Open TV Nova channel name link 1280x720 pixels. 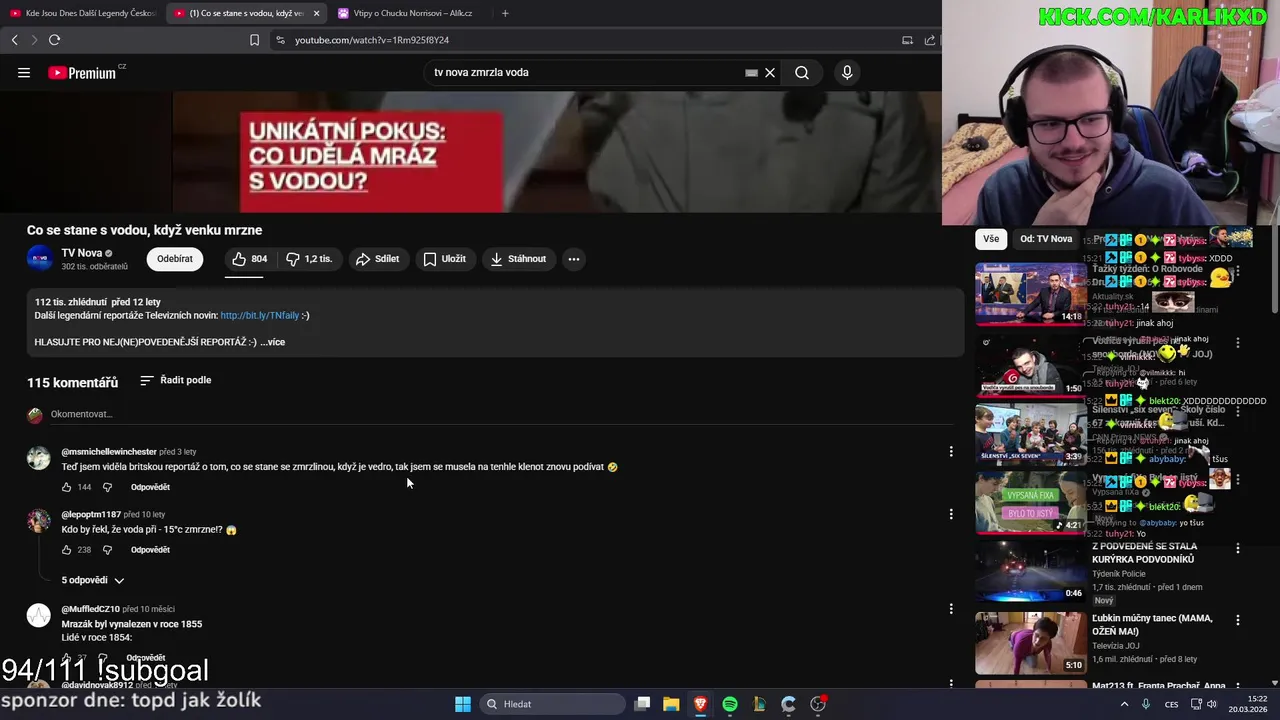click(82, 253)
